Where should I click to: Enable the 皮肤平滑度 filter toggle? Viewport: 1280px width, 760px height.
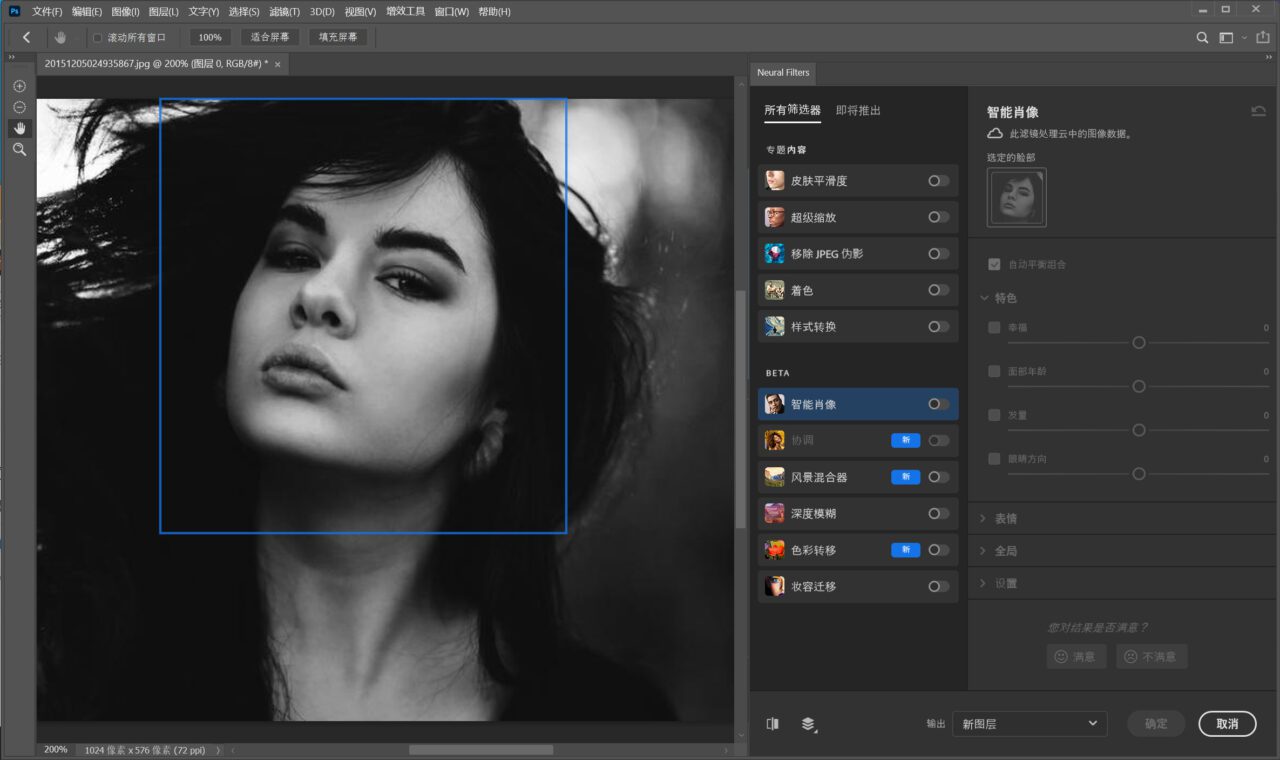click(938, 181)
